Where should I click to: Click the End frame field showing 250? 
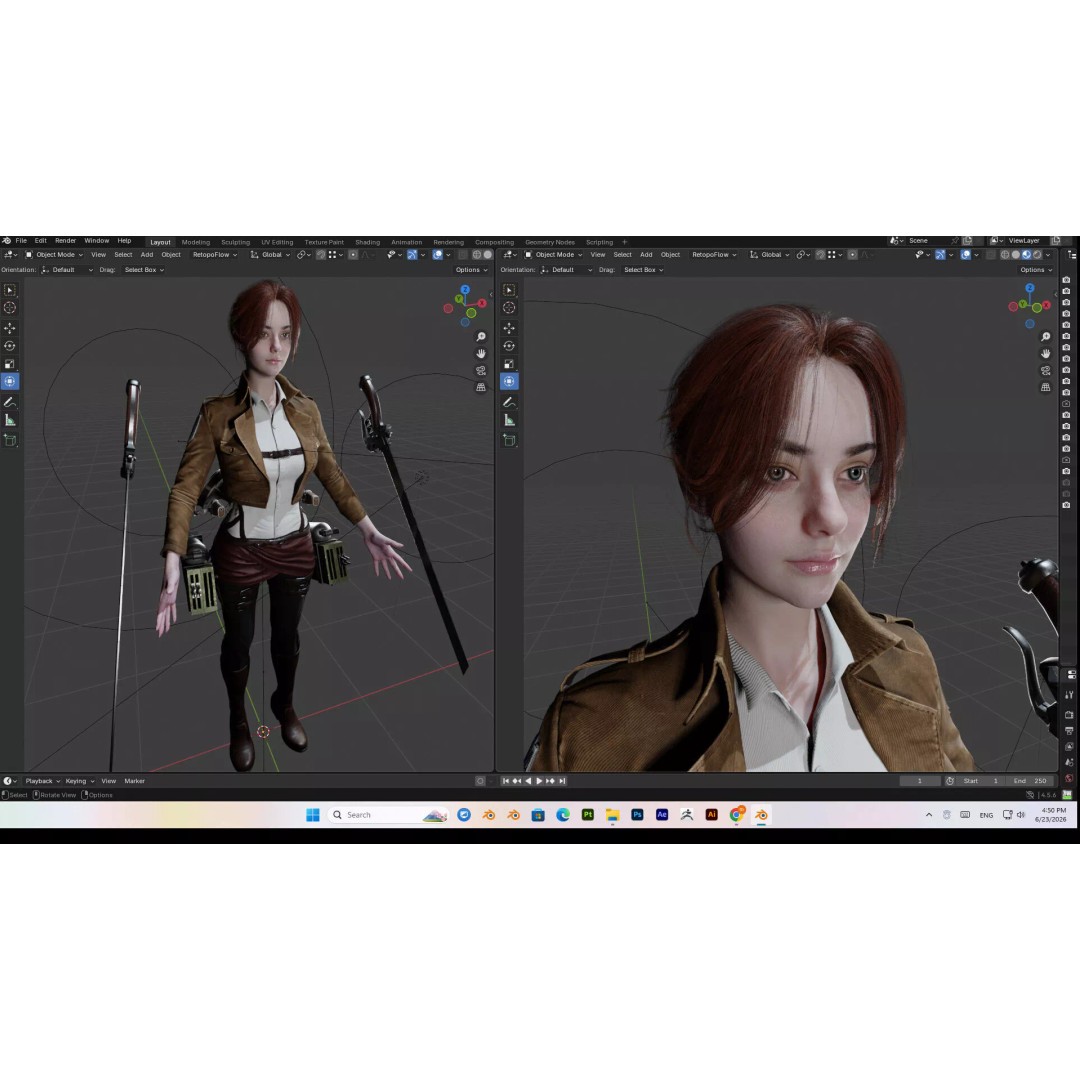click(x=1030, y=781)
